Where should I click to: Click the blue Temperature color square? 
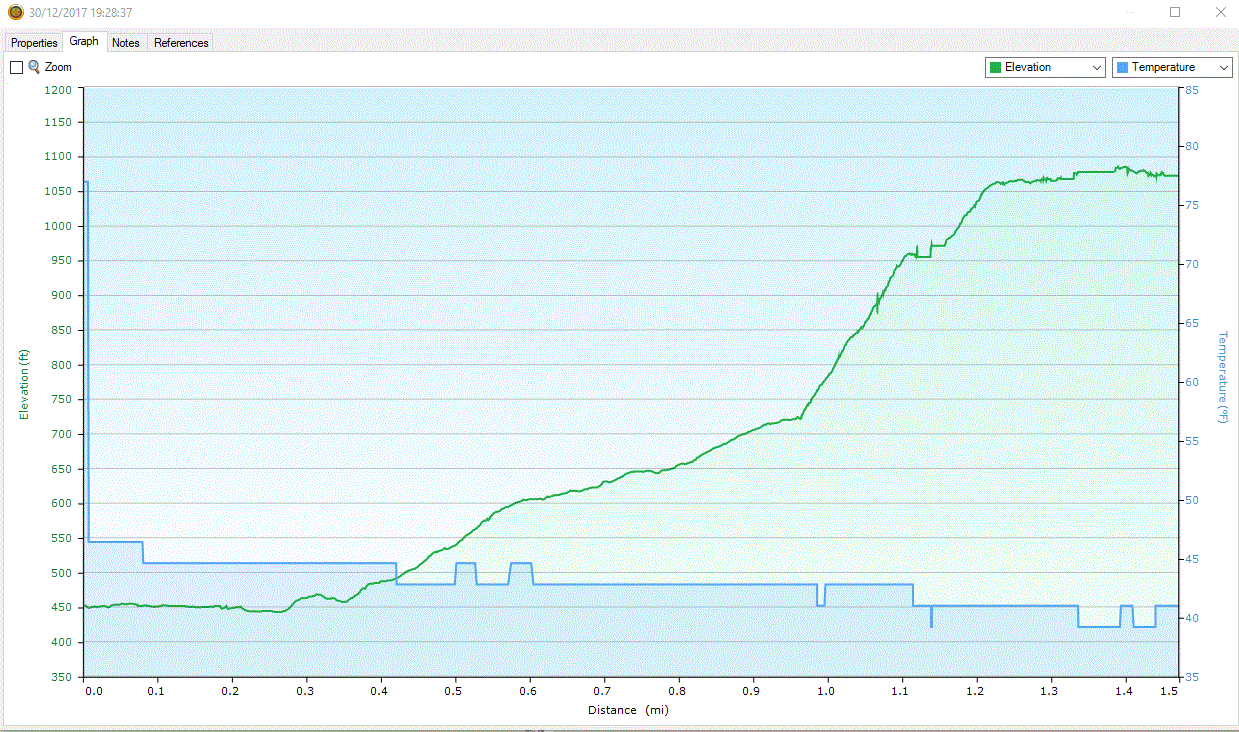tap(1122, 67)
